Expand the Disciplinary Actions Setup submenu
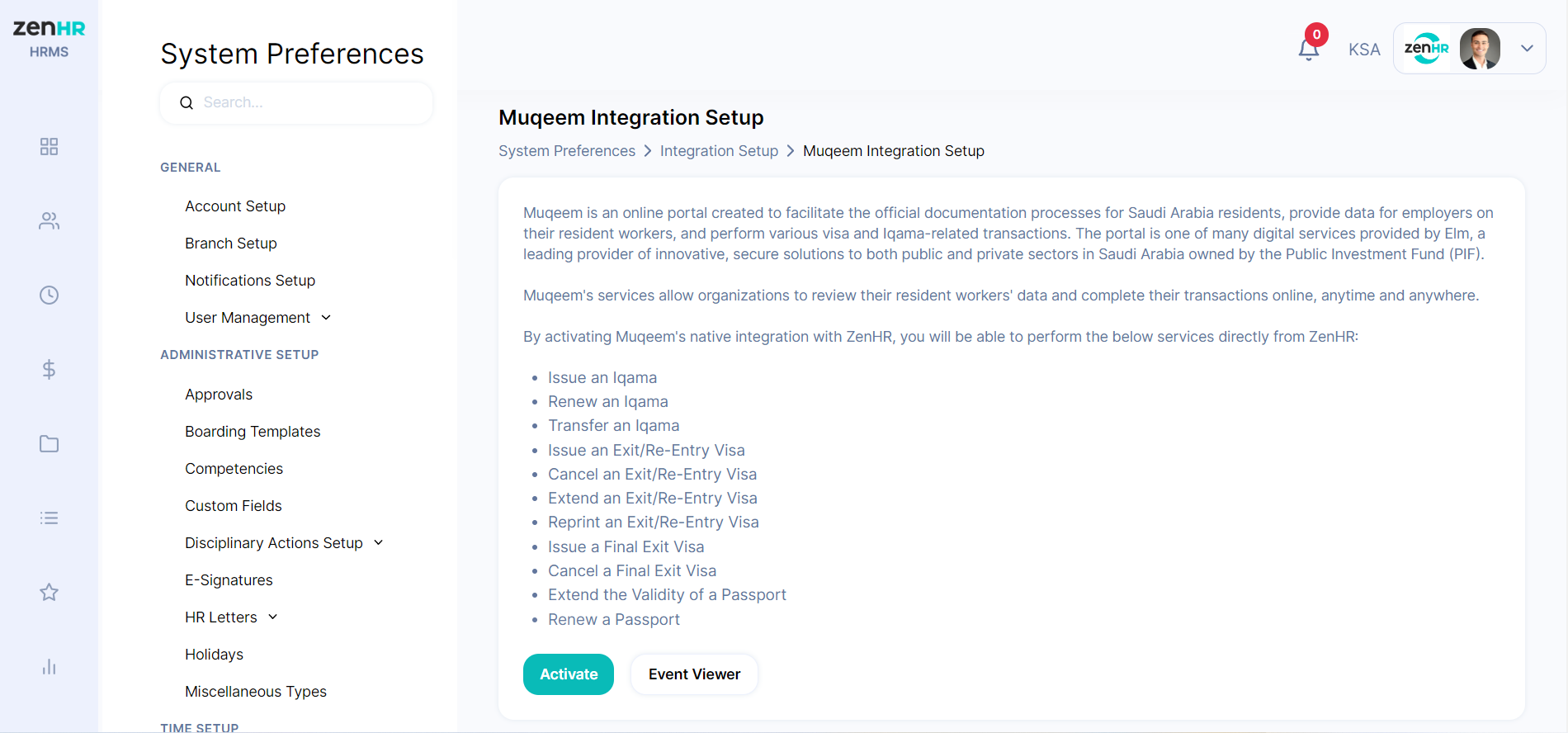1568x733 pixels. [284, 543]
